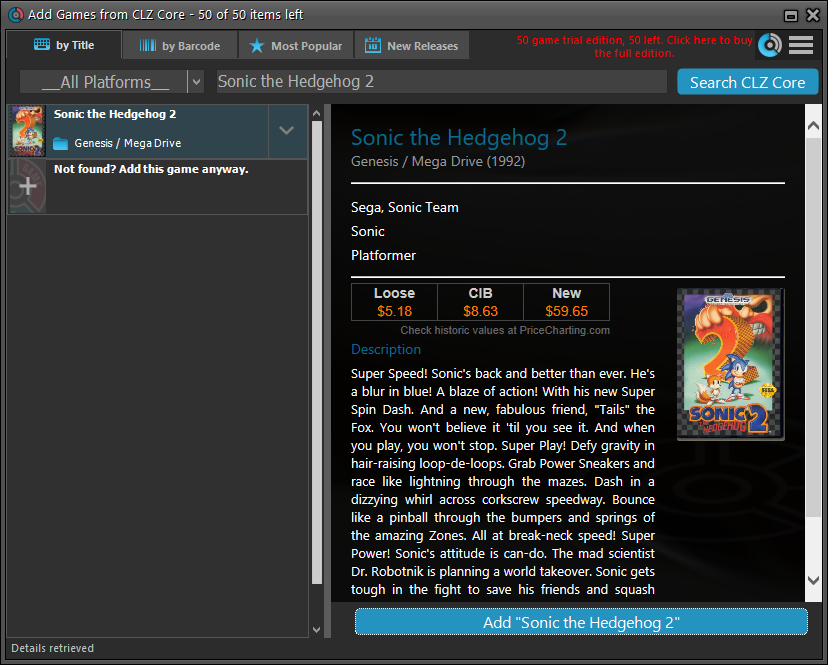Click the hamburger menu icon
Image resolution: width=828 pixels, height=665 pixels.
[x=801, y=45]
